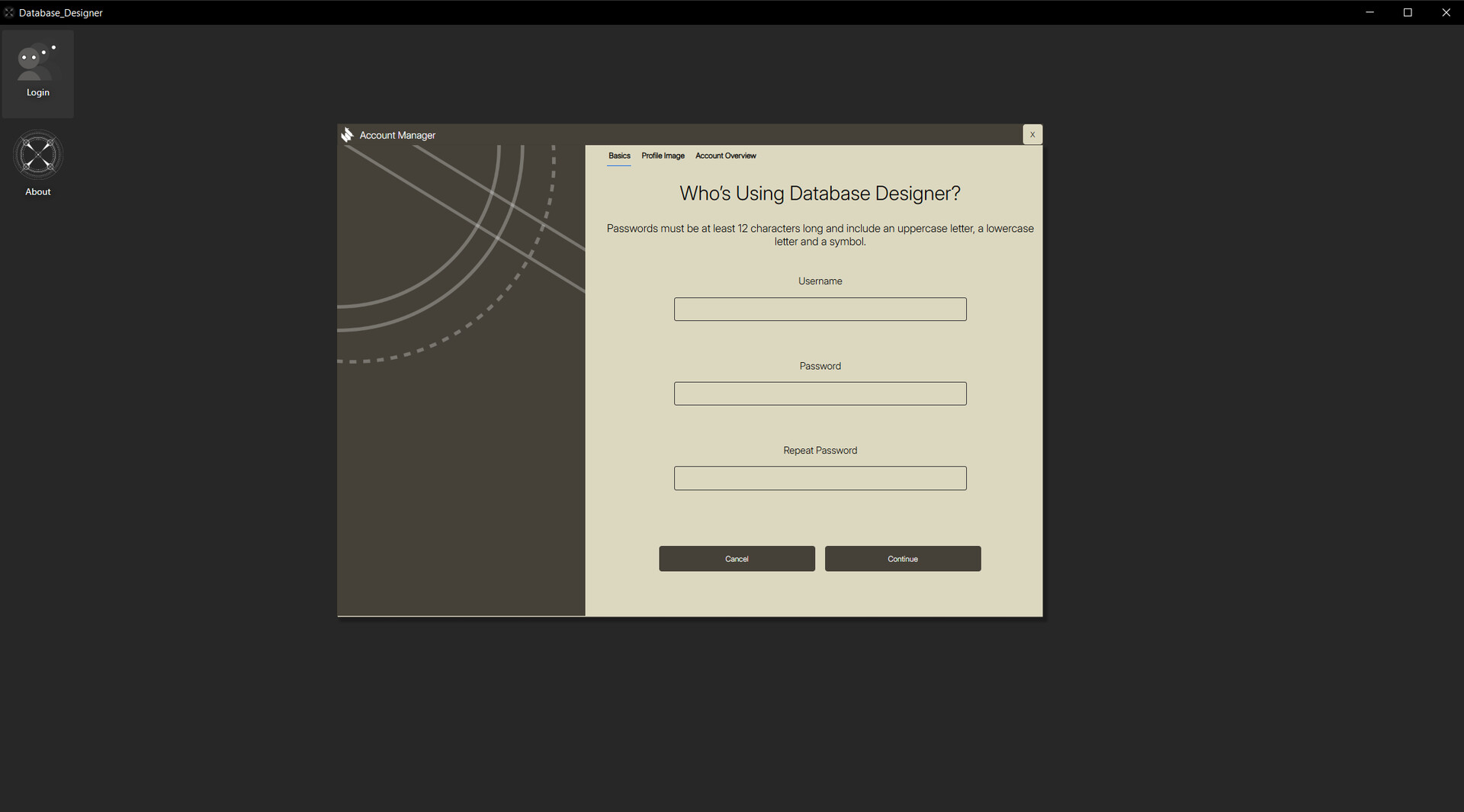Click the Account Manager title text
Screen dimensions: 1464x812
[396, 135]
